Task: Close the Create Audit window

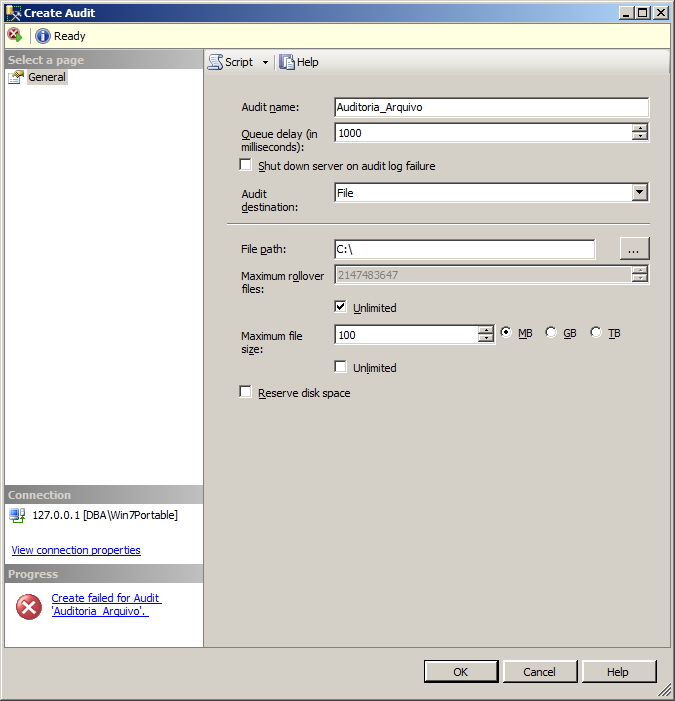Action: 660,13
